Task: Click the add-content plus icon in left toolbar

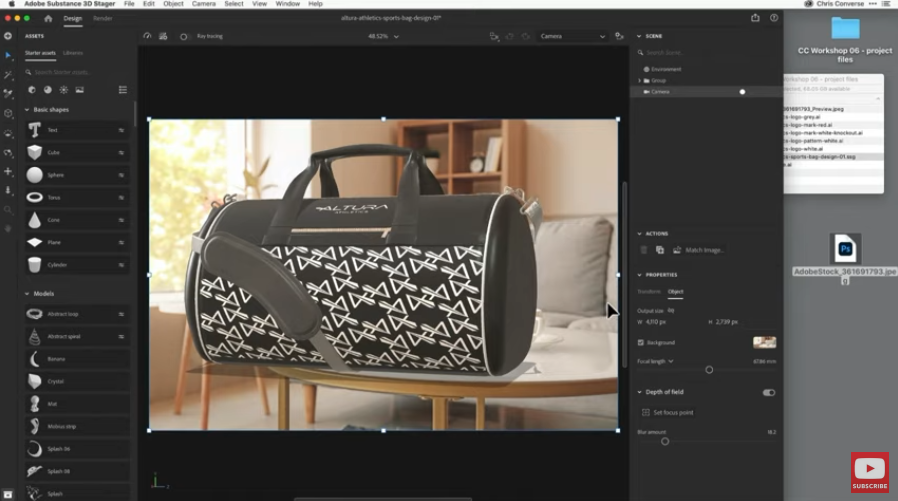Action: pos(8,36)
